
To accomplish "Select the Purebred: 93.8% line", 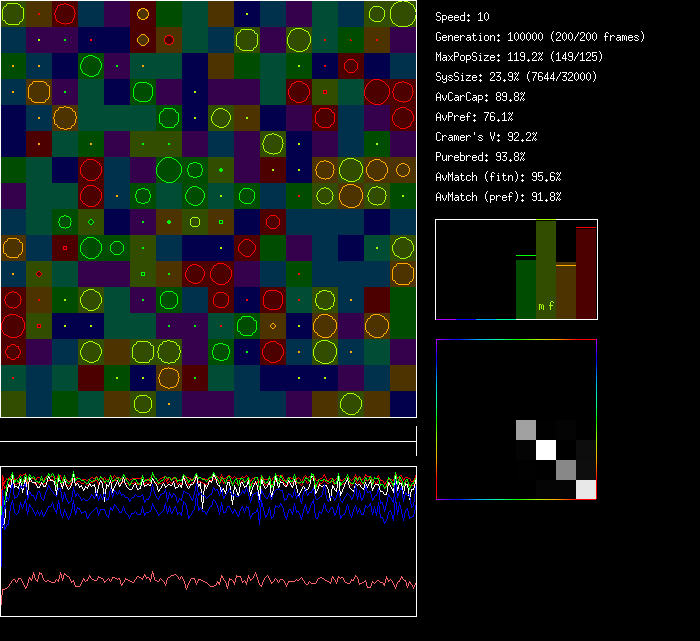I will pos(480,157).
